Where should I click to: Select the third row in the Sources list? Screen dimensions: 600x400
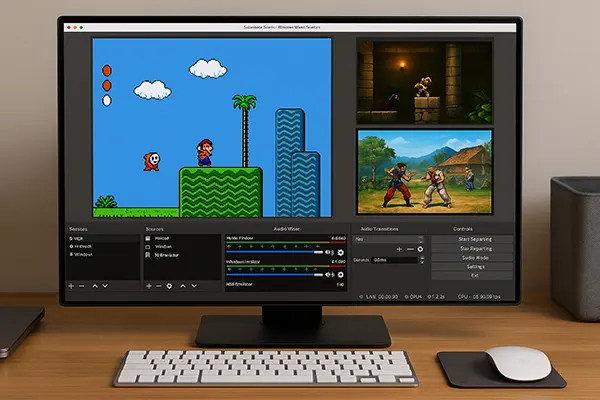click(x=182, y=255)
